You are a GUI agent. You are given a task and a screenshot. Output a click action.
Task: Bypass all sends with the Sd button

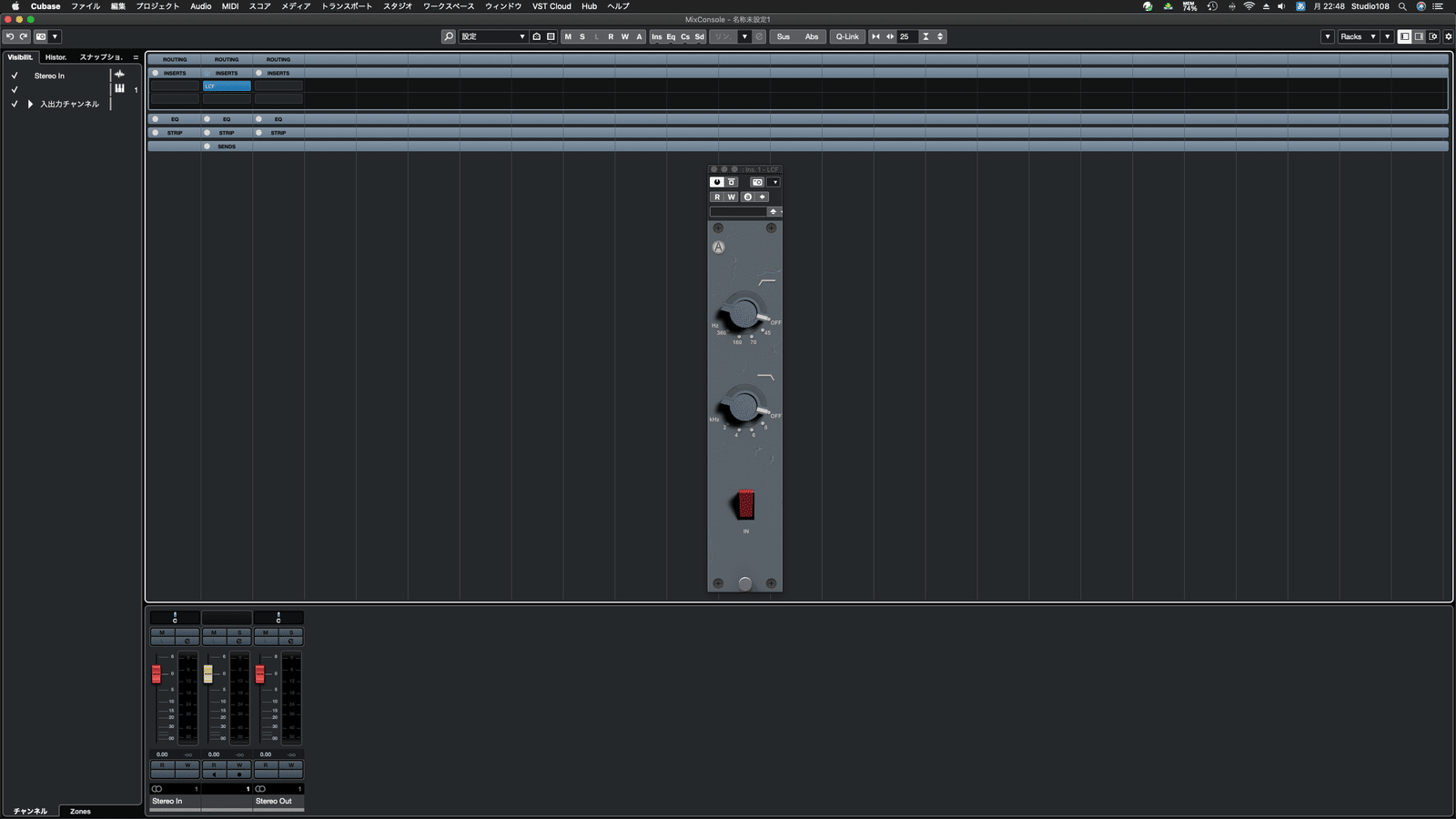pyautogui.click(x=699, y=36)
